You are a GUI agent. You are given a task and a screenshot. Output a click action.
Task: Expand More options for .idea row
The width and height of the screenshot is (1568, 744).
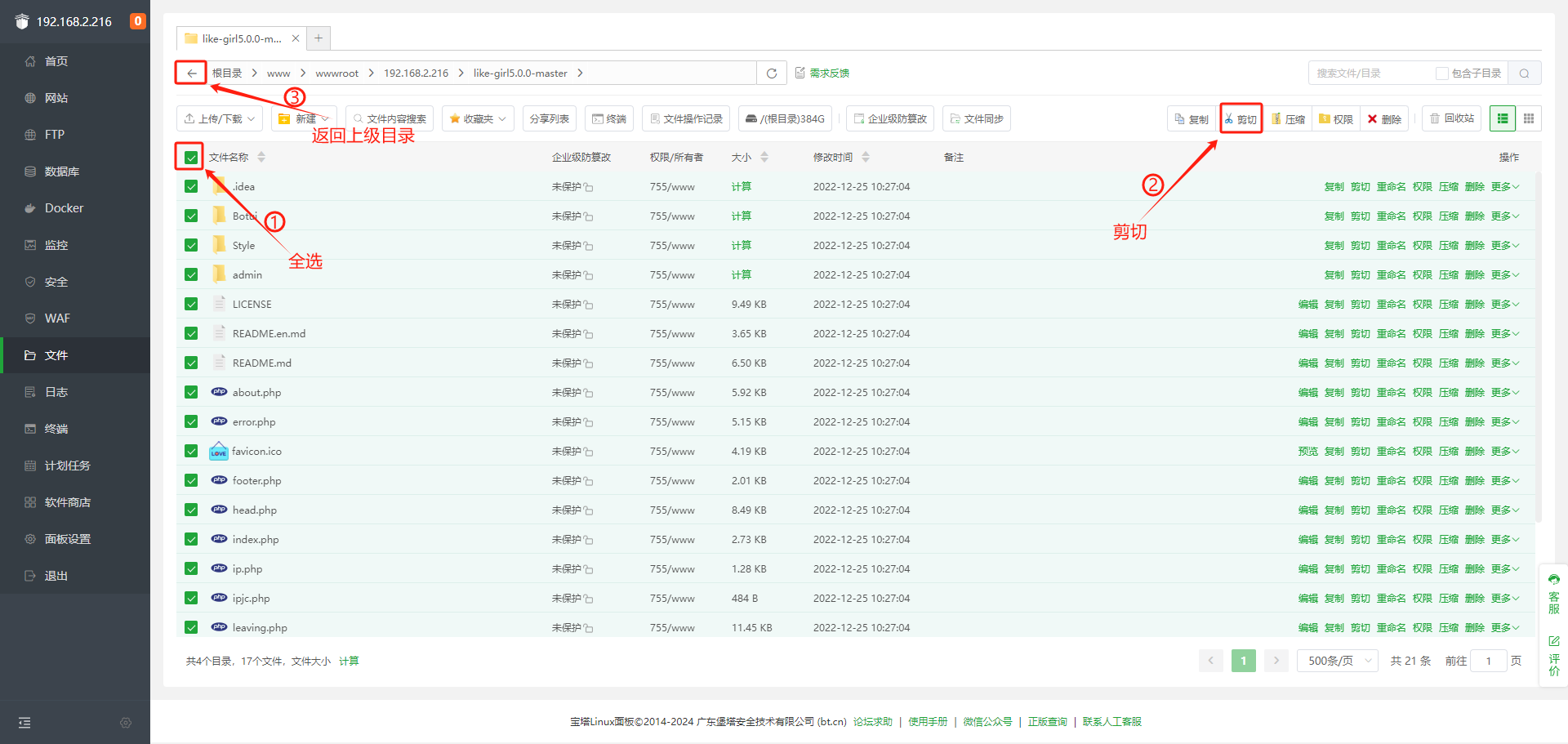click(x=1504, y=186)
